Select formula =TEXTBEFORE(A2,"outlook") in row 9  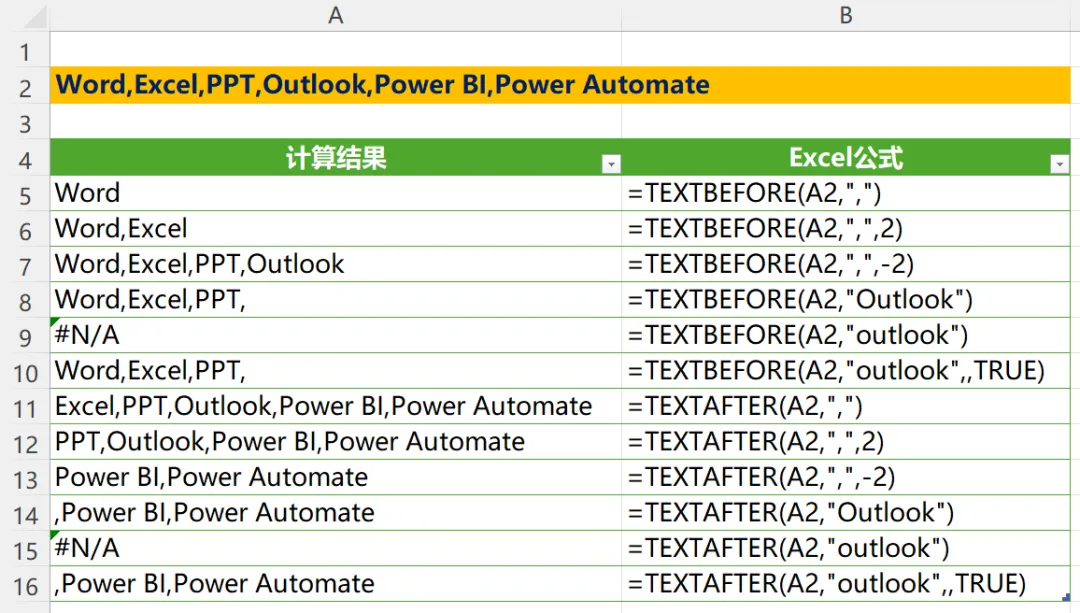[846, 335]
